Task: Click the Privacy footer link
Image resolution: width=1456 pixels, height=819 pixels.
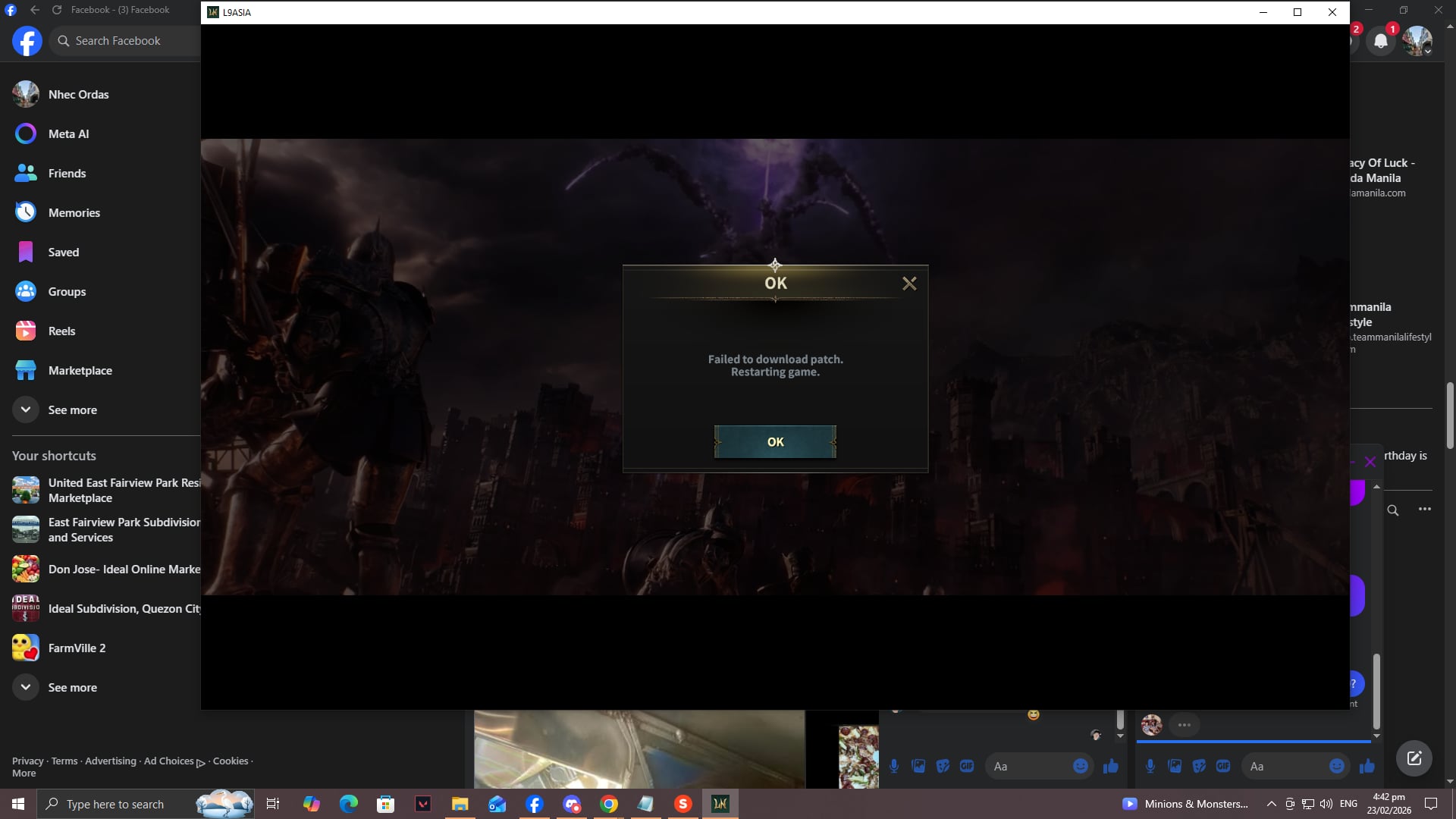Action: (x=27, y=761)
